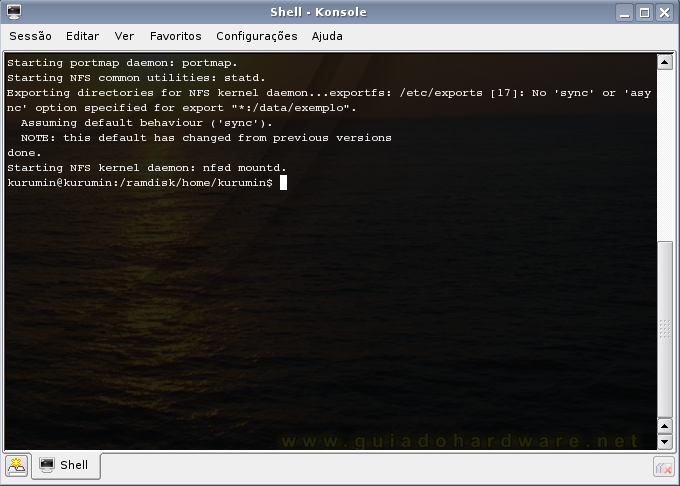Open the Sessão menu

[30, 36]
